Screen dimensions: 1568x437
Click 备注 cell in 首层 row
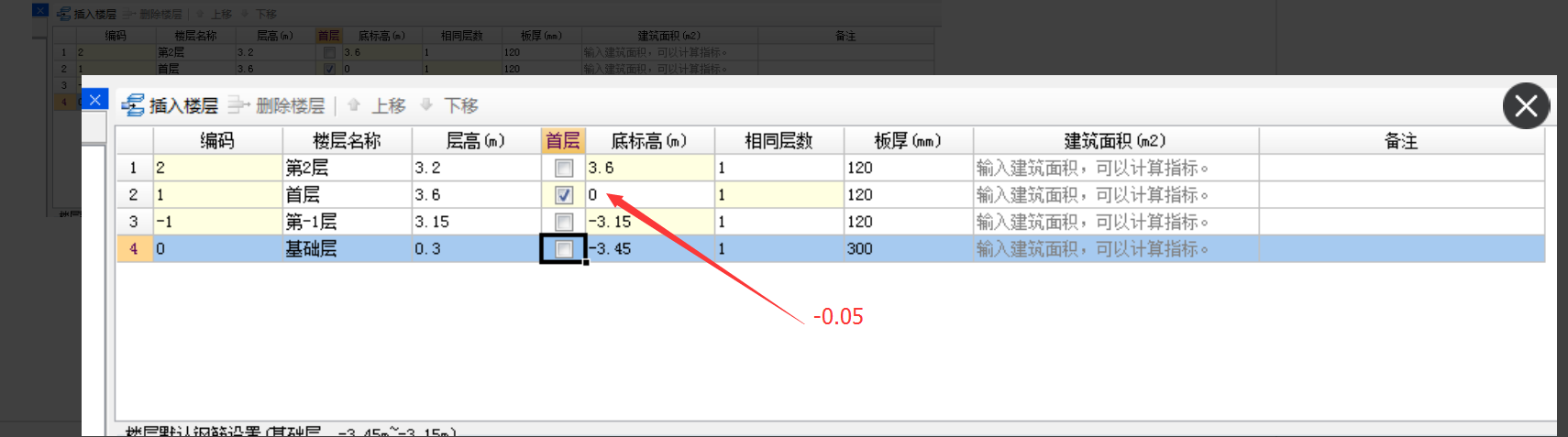click(x=1401, y=194)
